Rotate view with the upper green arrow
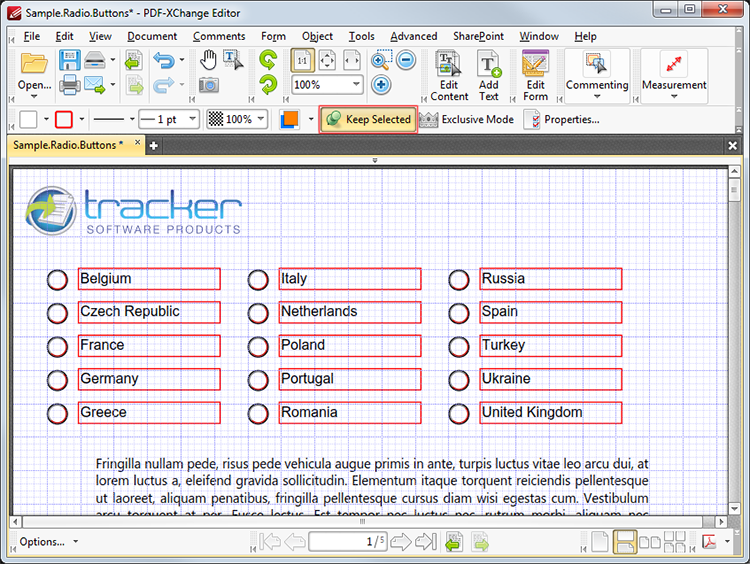The image size is (750, 564). pyautogui.click(x=268, y=60)
